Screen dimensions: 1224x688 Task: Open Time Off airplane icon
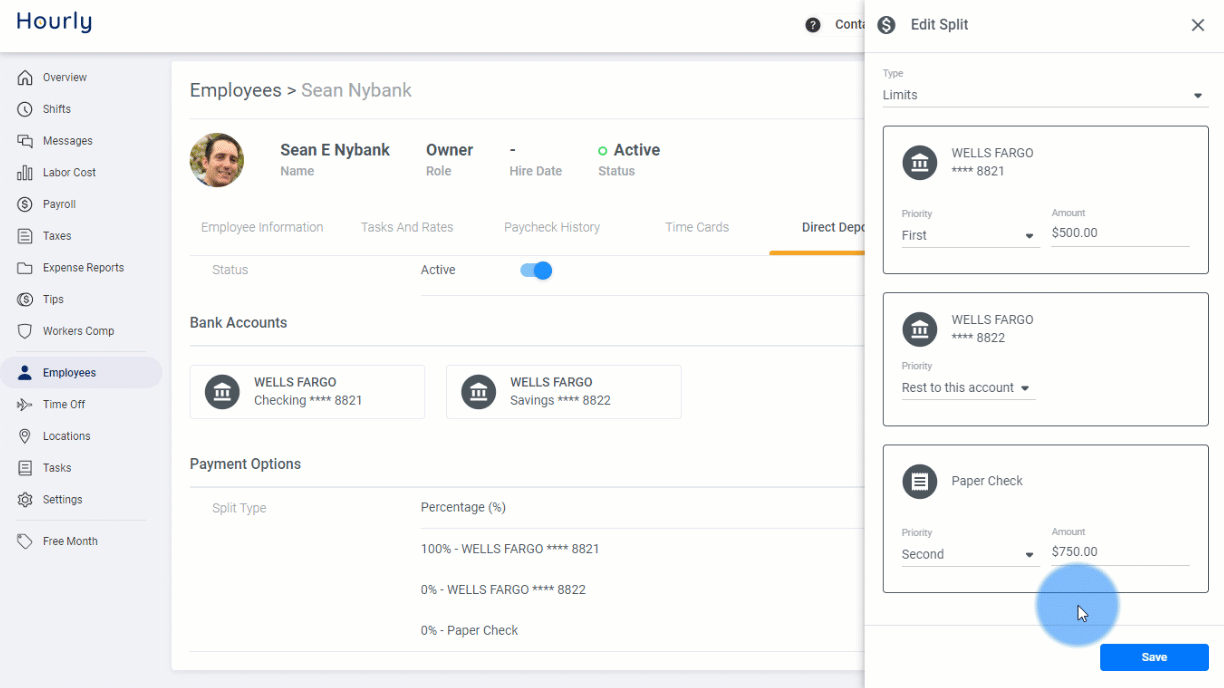(x=25, y=404)
